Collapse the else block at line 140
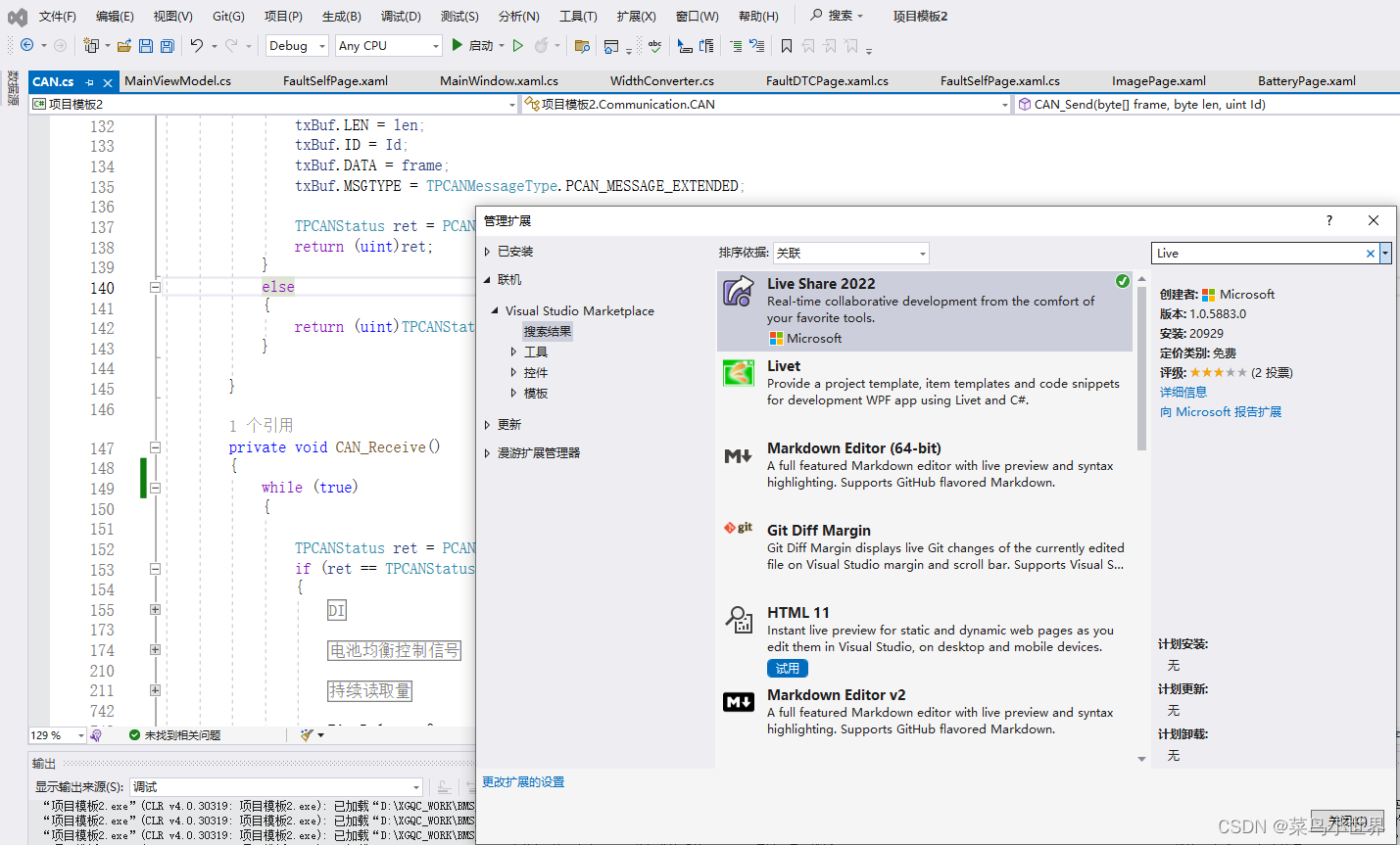Image resolution: width=1400 pixels, height=845 pixels. point(155,287)
